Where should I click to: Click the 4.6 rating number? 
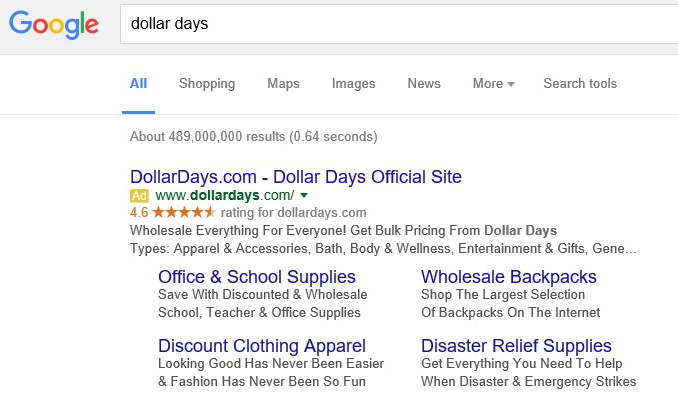(x=139, y=213)
